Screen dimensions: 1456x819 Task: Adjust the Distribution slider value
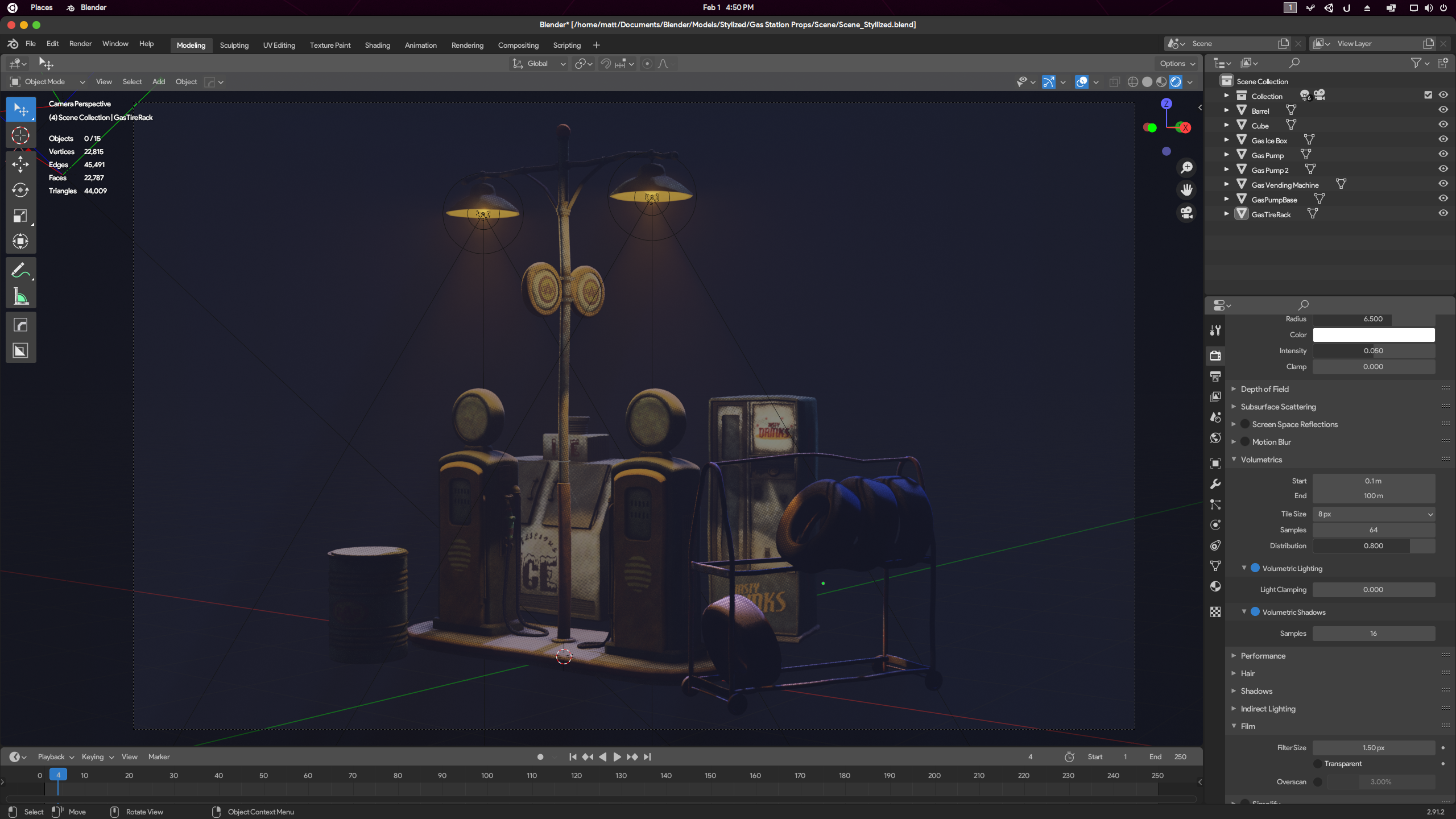[1374, 546]
